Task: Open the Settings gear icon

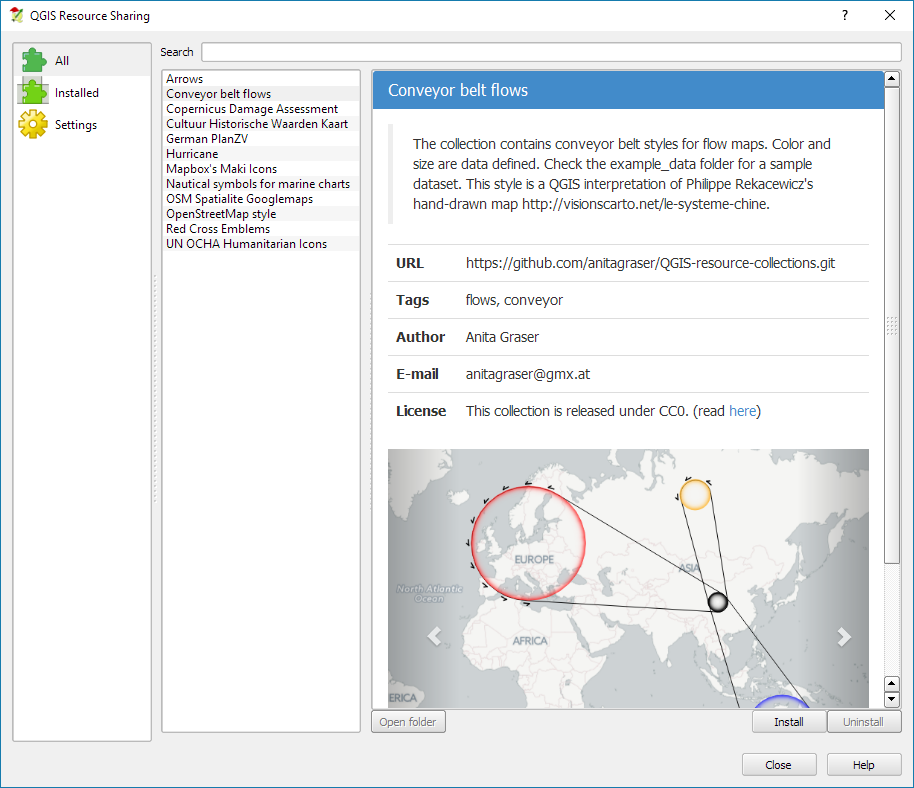Action: click(x=34, y=124)
